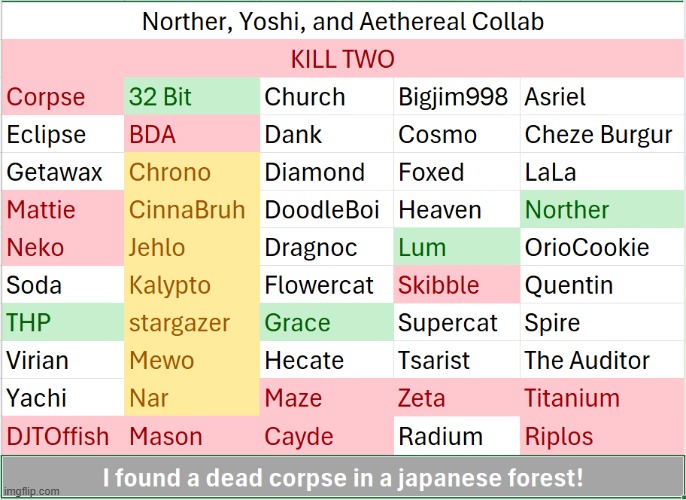Click the Lum green cell
Screen dimensions: 686x500
[457, 247]
